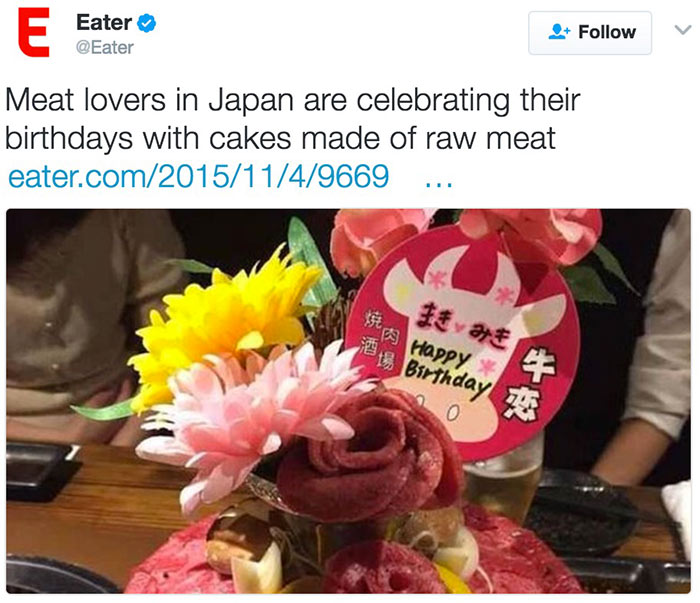This screenshot has width=700, height=603.
Task: Click the red Eater logo avatar
Action: (x=36, y=35)
